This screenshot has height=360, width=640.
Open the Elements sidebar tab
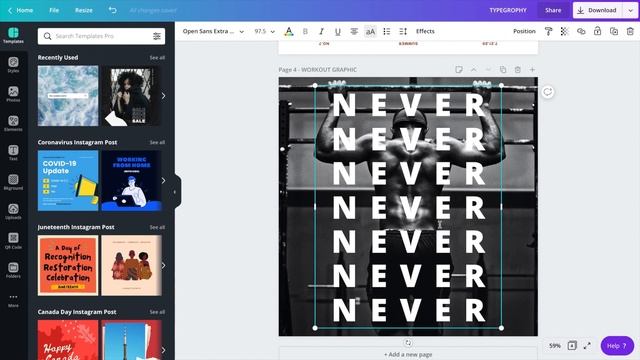[x=13, y=123]
